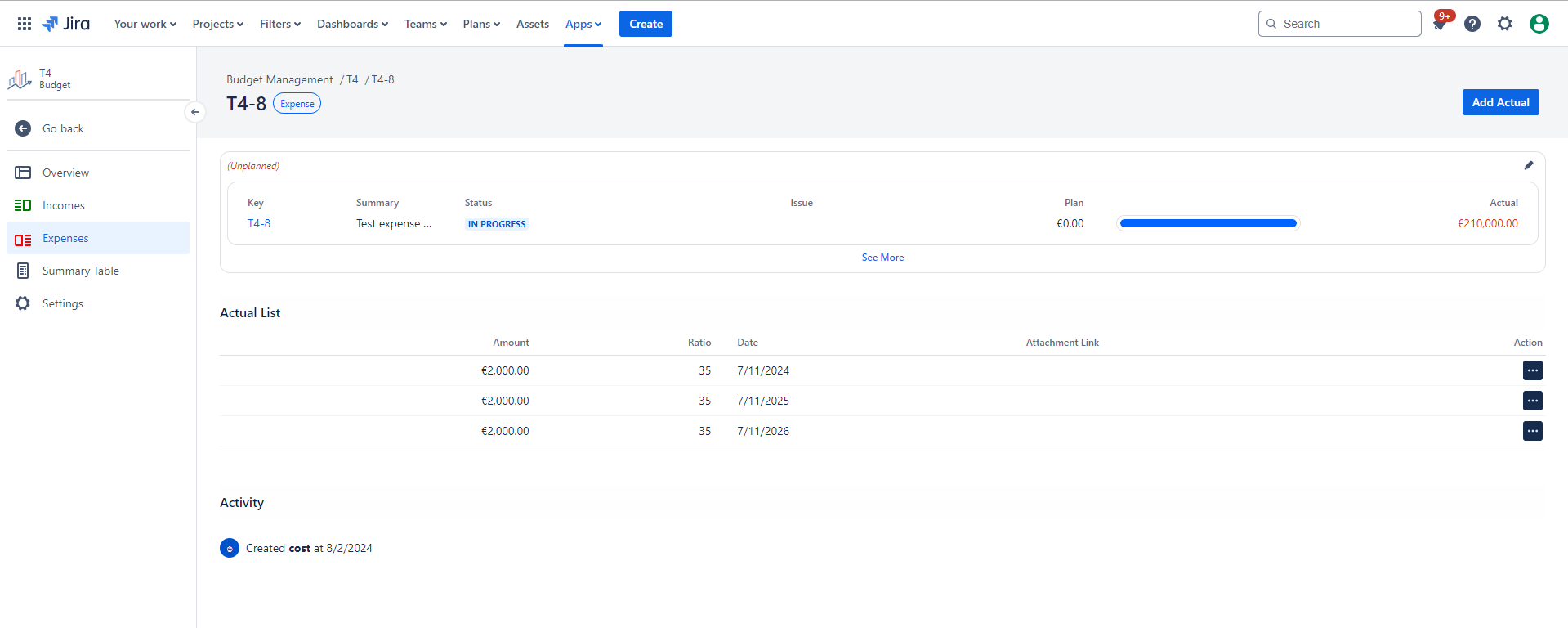Click the Attachment Link column header
The height and width of the screenshot is (628, 1568).
[1062, 343]
